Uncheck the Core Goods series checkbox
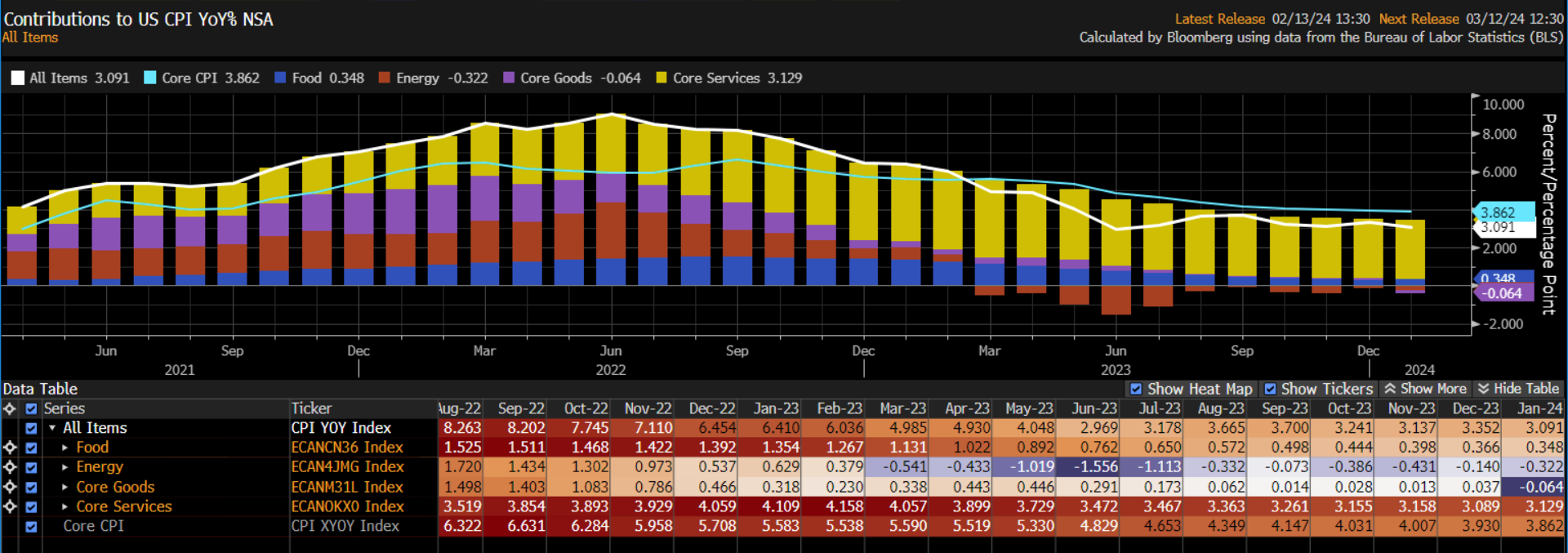 click(x=31, y=487)
